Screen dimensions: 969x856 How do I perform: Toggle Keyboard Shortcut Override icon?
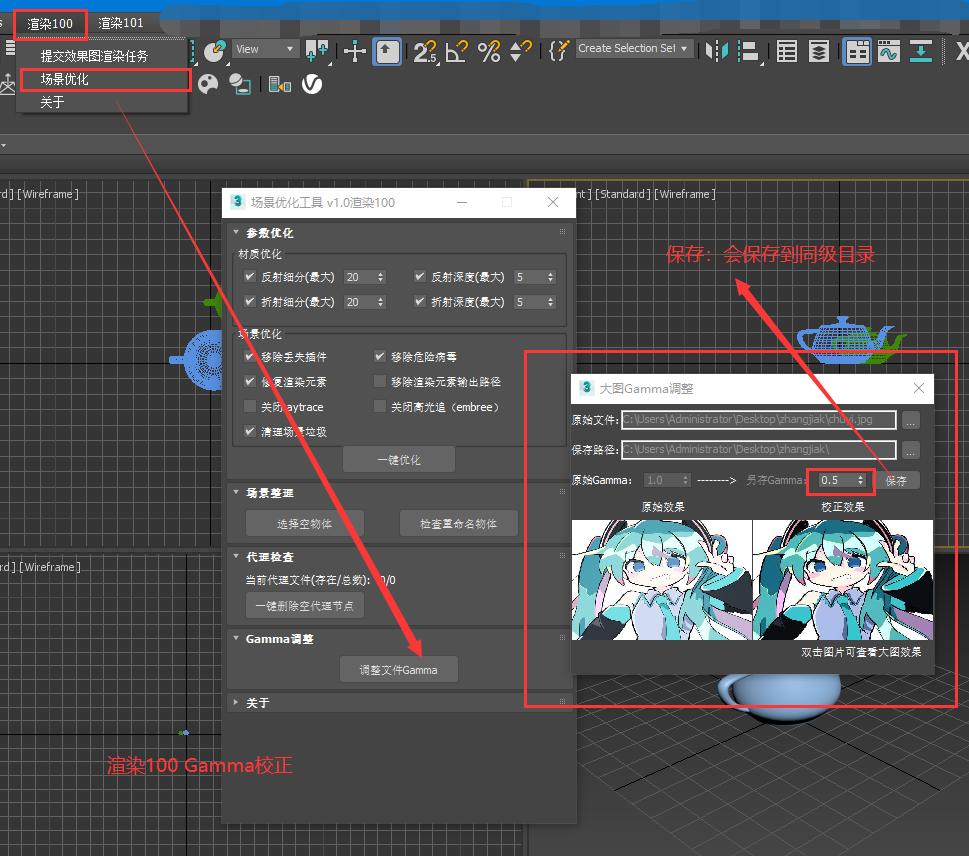pos(387,51)
